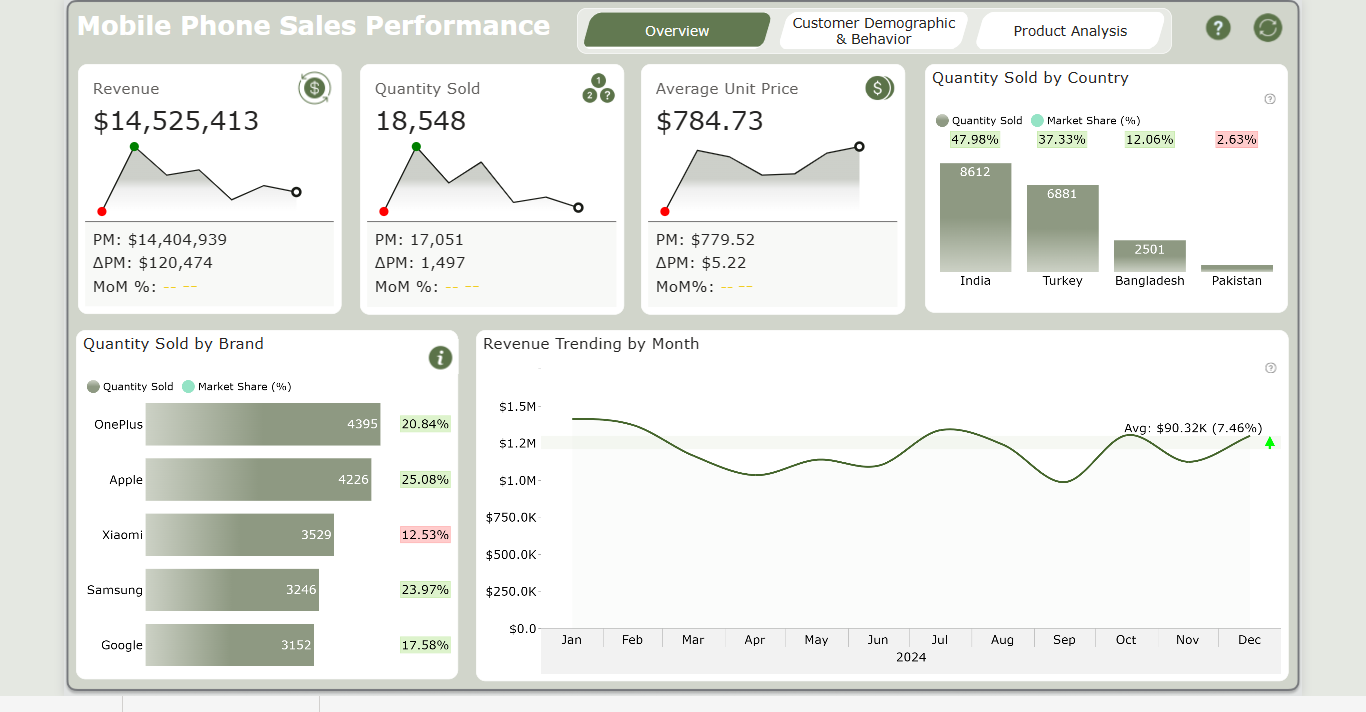
Task: Click the $14,525,413 revenue value
Action: pos(176,121)
